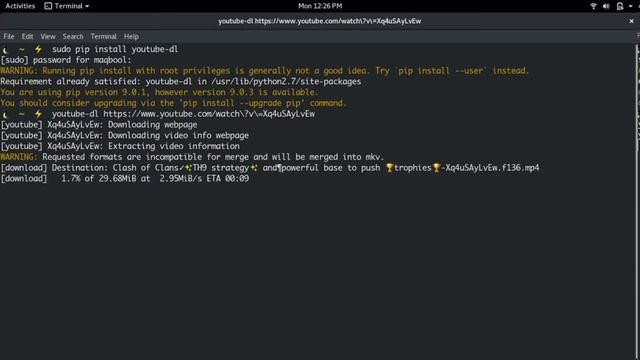
Task: Click the lock/power status icon
Action: (x=620, y=6)
